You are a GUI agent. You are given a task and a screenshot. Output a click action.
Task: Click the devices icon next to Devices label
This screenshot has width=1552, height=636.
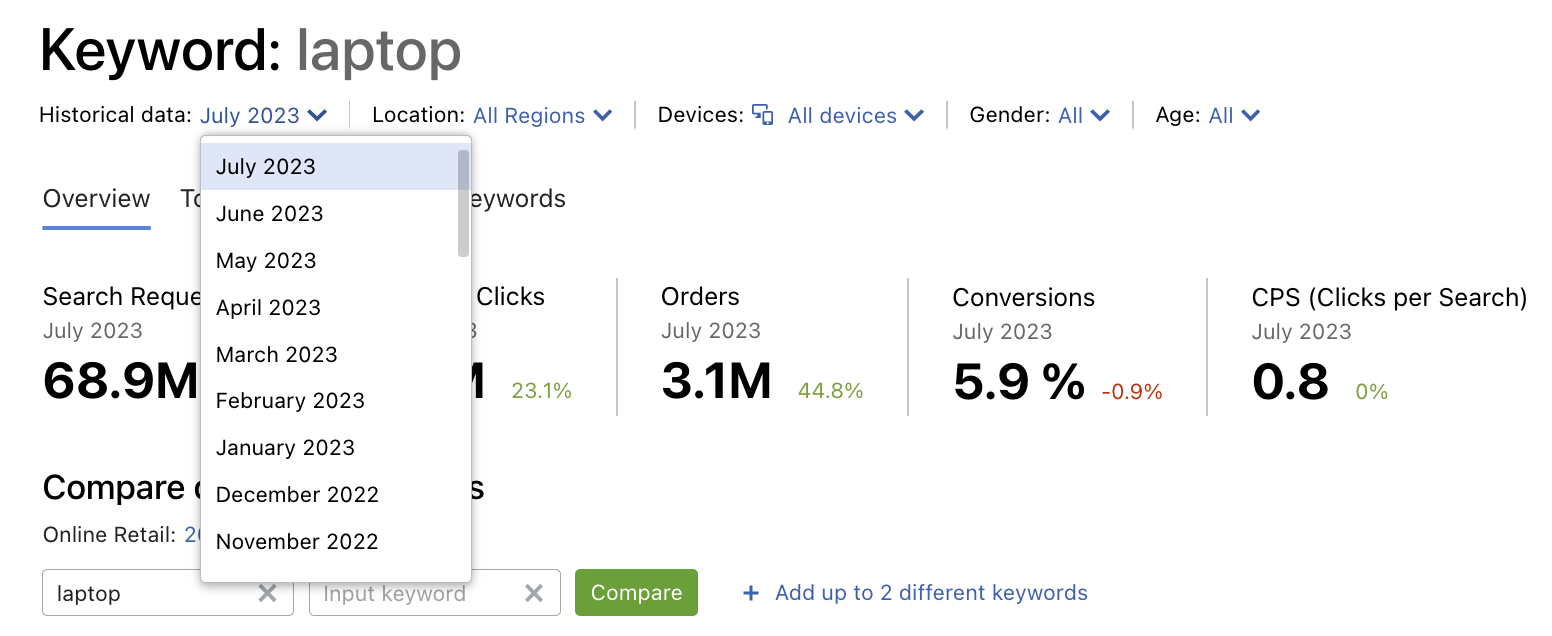[762, 115]
